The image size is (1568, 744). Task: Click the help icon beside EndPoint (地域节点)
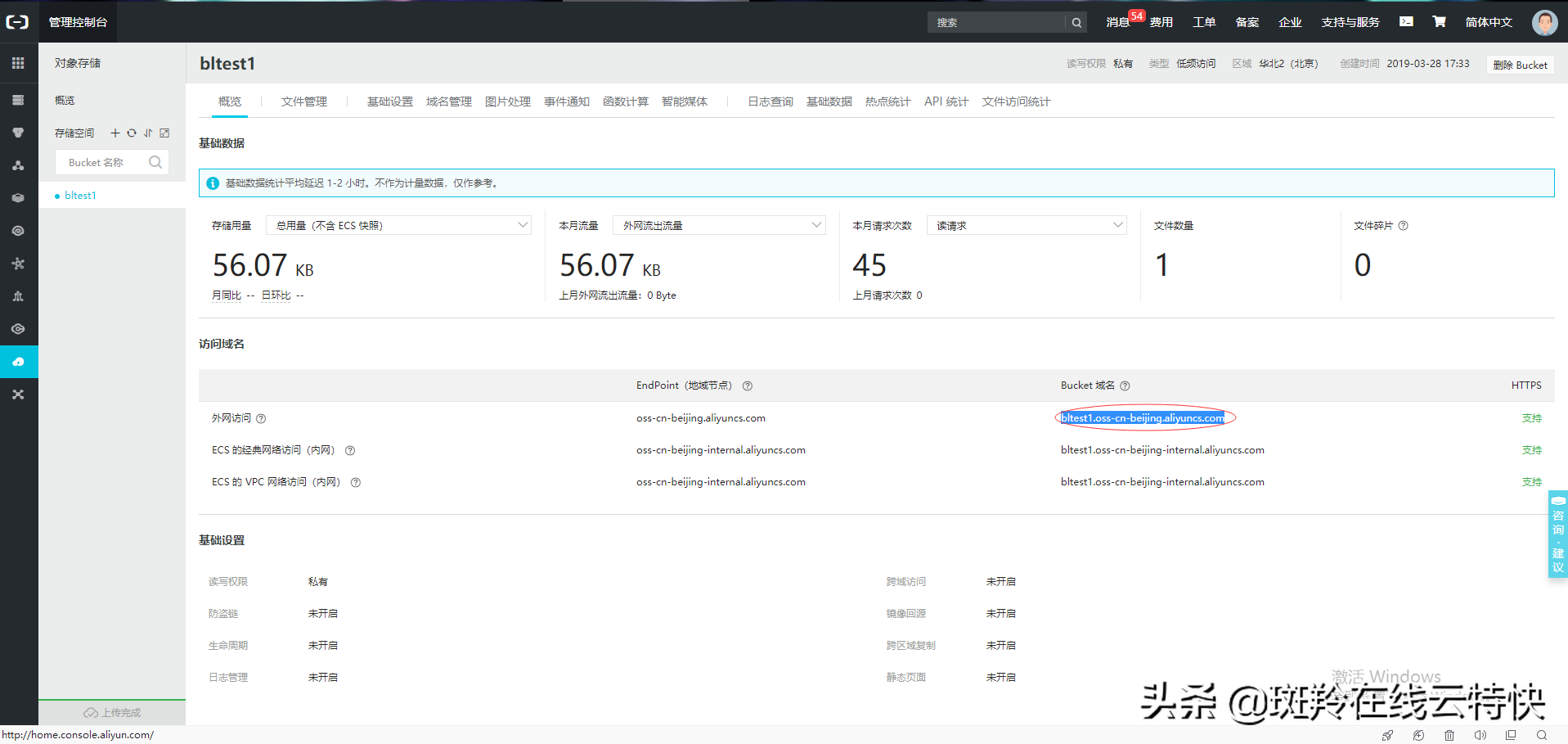click(x=747, y=386)
